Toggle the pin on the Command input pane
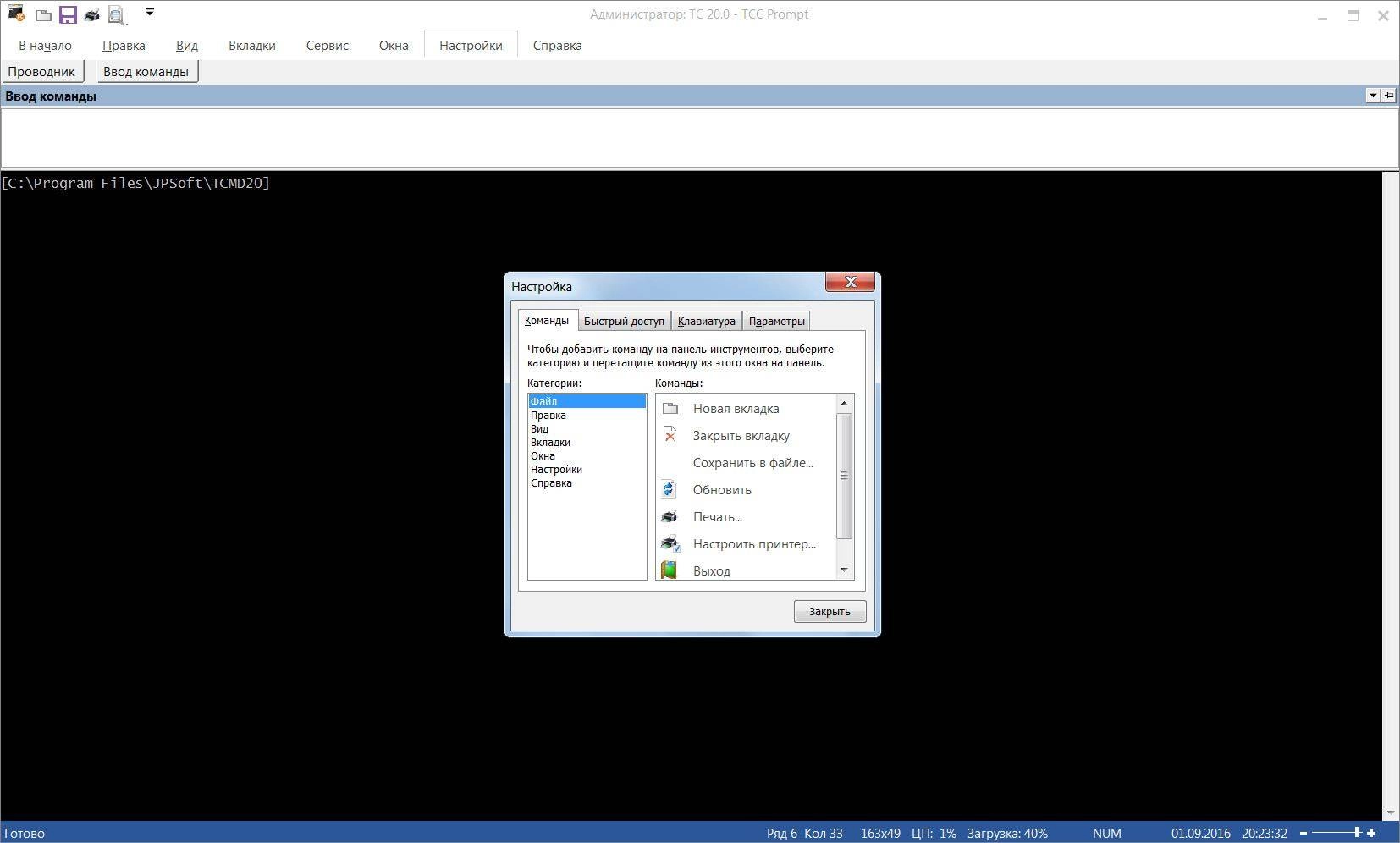The height and width of the screenshot is (843, 1400). point(1389,96)
